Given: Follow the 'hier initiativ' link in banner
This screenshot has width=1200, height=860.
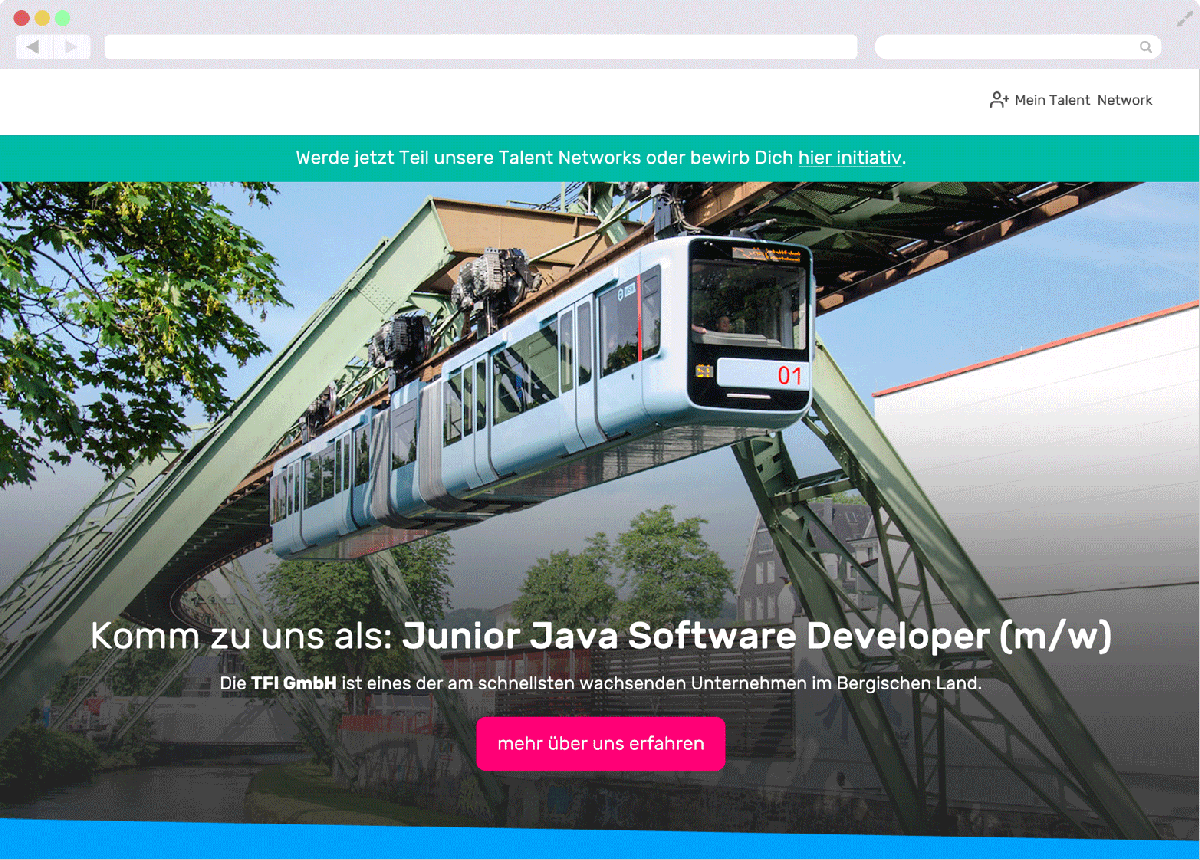Looking at the screenshot, I should click(x=849, y=158).
